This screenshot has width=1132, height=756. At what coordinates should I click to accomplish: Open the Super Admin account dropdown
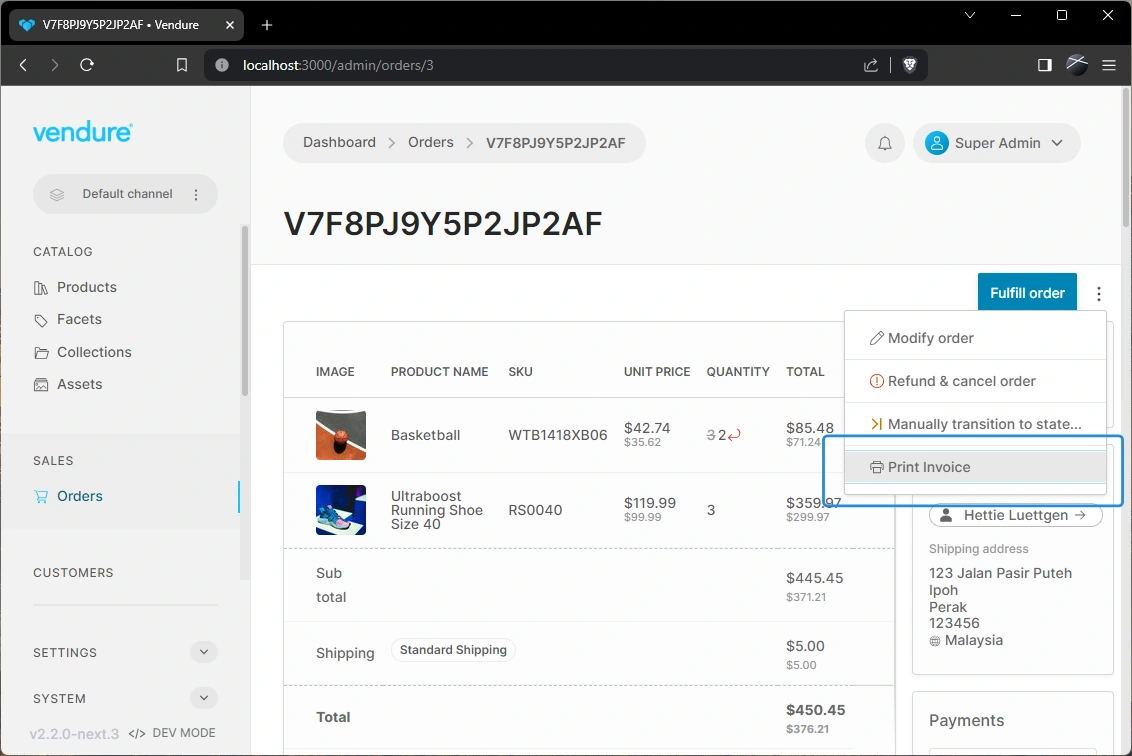point(996,143)
